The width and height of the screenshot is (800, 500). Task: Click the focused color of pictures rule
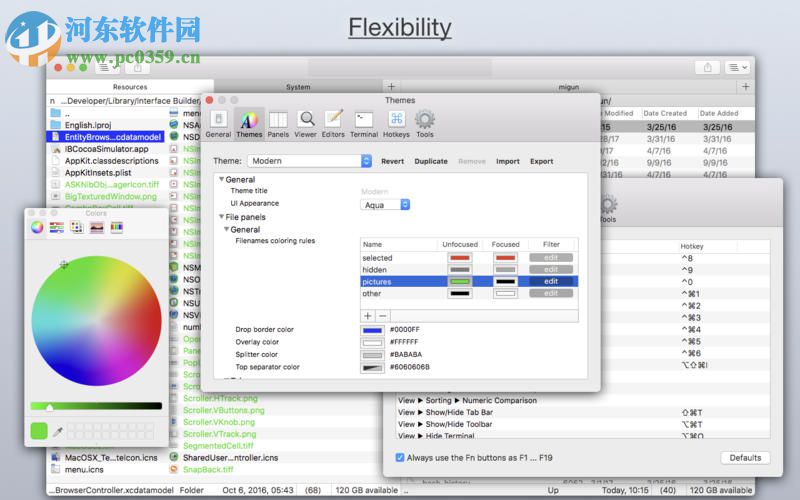tap(506, 281)
